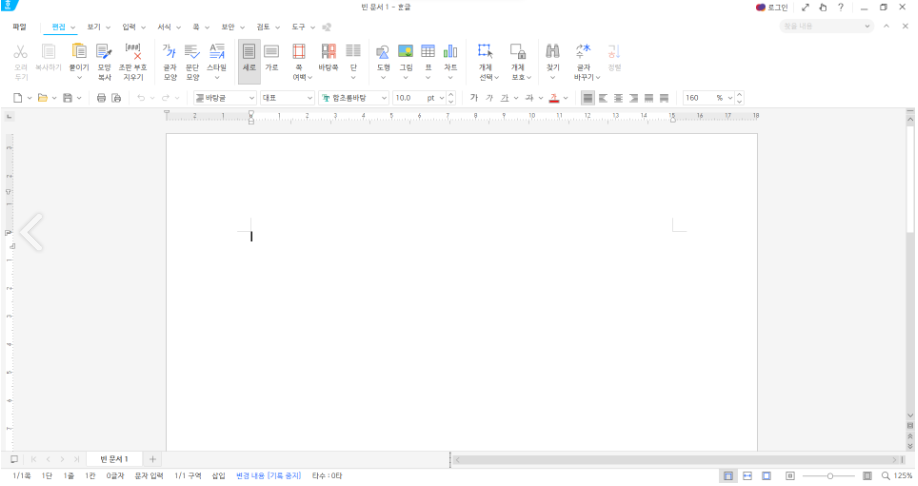Viewport: 918px width, 486px height.
Task: Click 삽입 insert mode in status bar
Action: coord(218,475)
